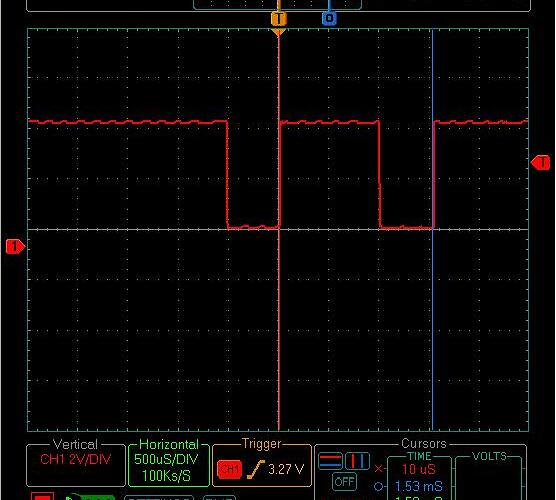Select the red X cursor 10 uS reading
556x500 pixels.
tap(418, 469)
